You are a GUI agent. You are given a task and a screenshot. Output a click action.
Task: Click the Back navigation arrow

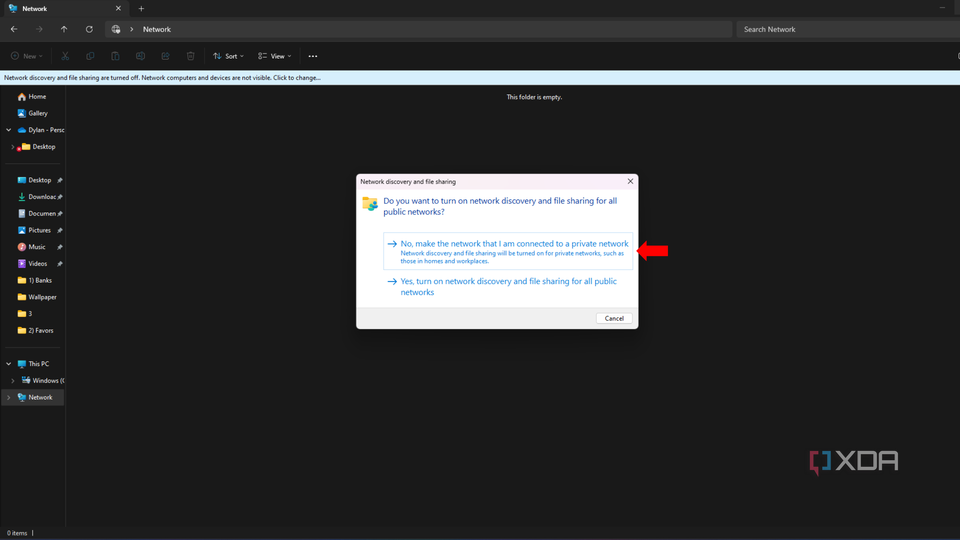pyautogui.click(x=14, y=29)
